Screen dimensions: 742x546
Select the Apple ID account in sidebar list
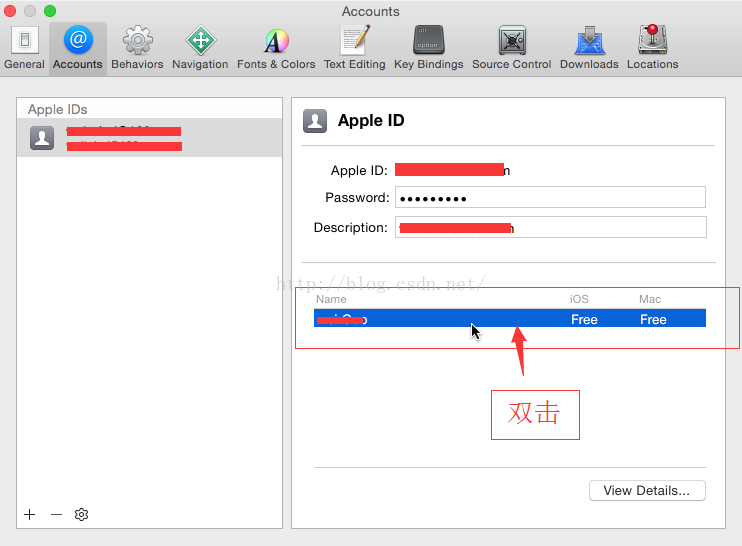(x=150, y=138)
